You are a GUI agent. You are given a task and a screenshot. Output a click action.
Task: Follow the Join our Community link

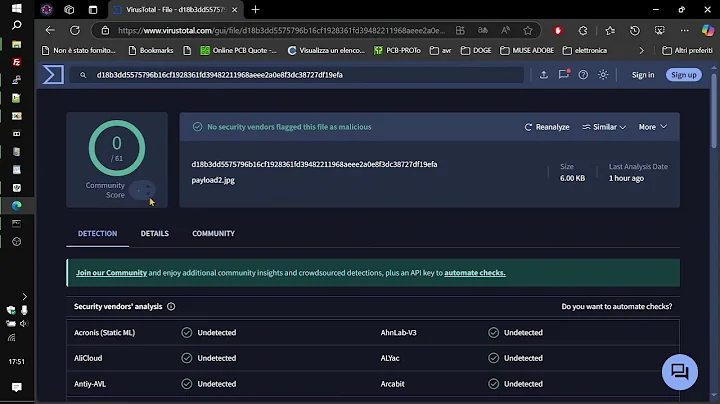(x=111, y=273)
